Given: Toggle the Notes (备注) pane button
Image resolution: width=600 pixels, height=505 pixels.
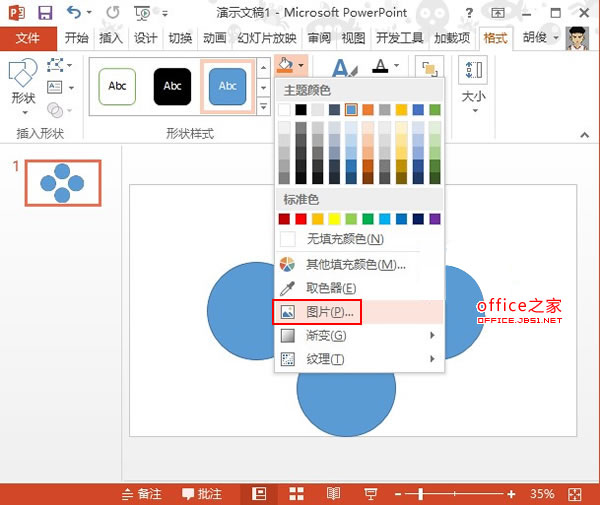Looking at the screenshot, I should click(142, 494).
